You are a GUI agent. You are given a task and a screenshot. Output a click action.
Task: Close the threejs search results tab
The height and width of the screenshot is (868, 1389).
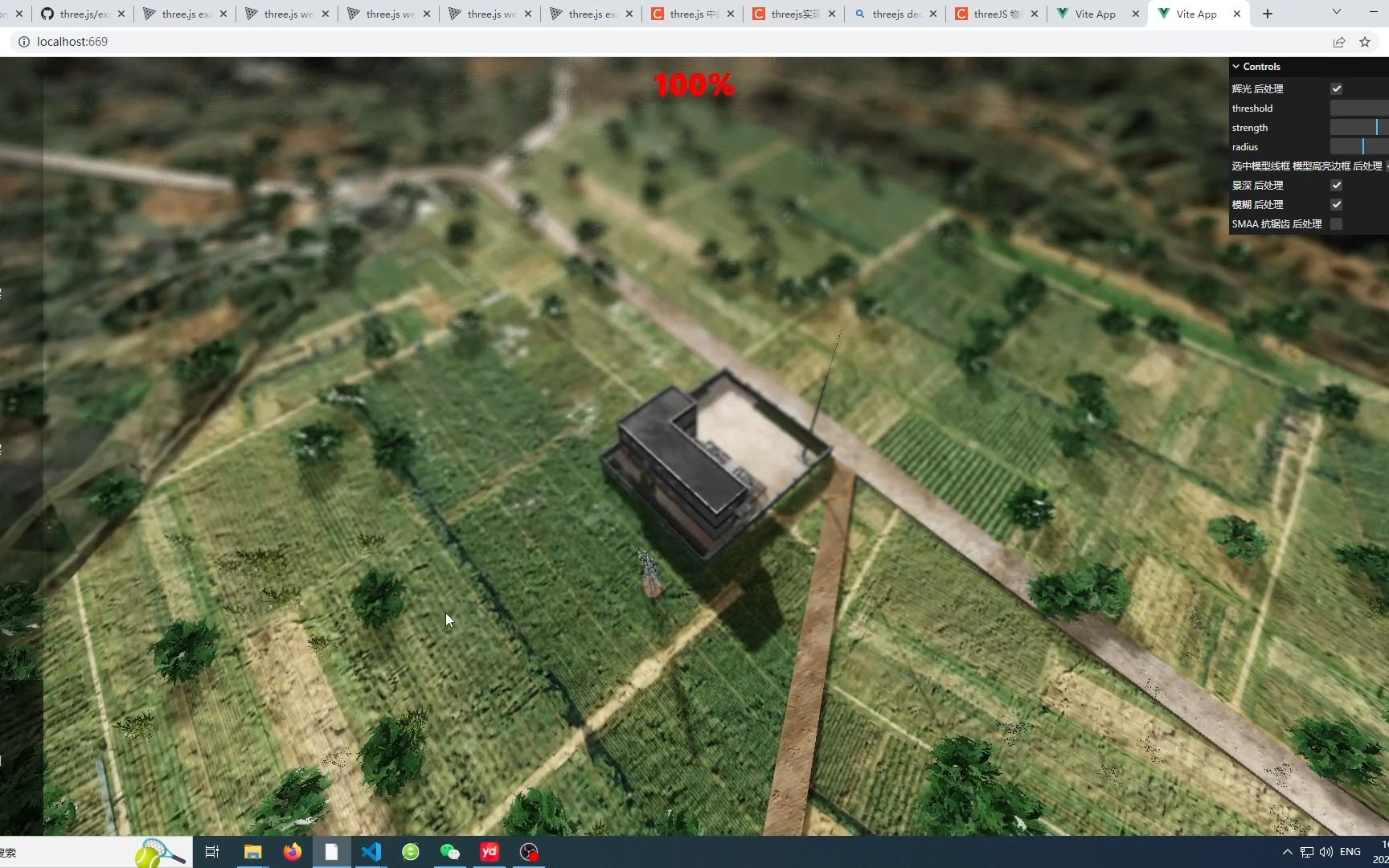(933, 14)
